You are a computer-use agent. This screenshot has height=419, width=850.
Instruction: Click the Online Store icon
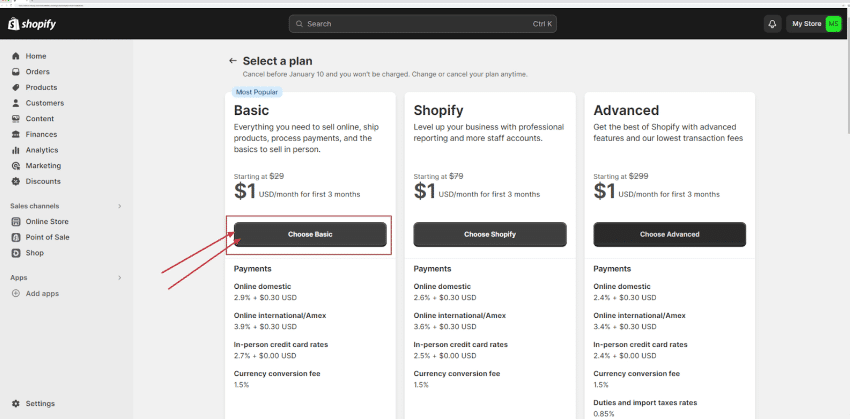pos(16,222)
